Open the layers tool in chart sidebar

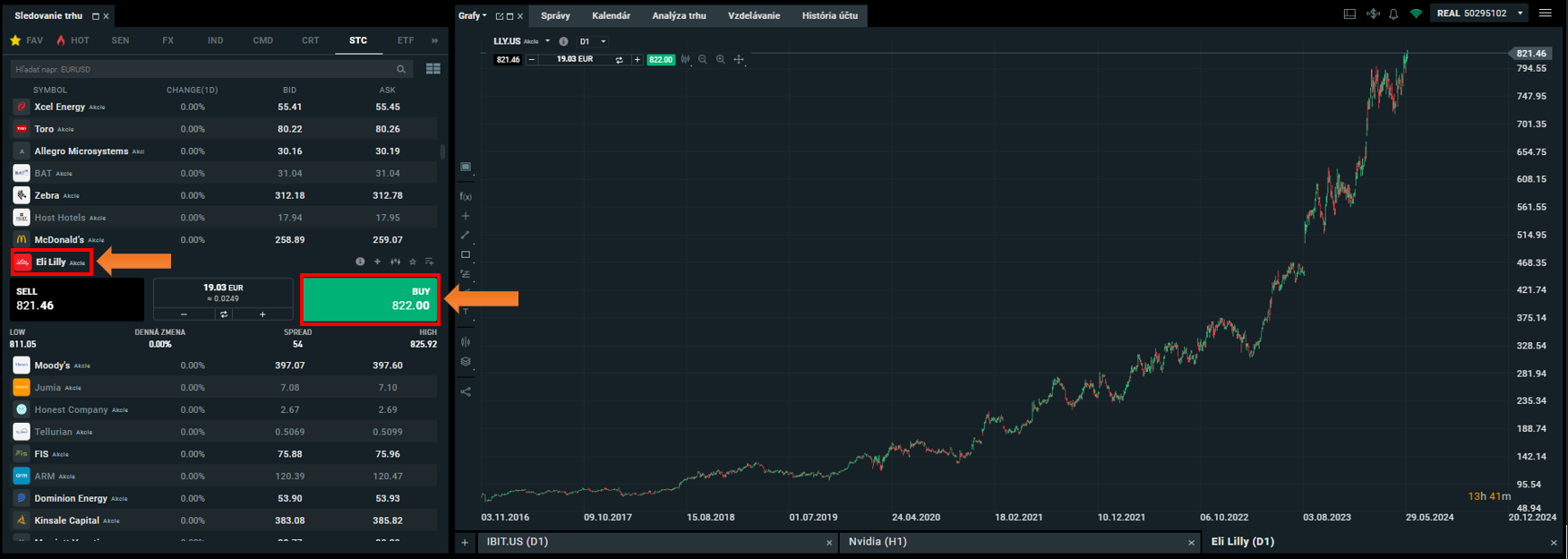(x=466, y=362)
